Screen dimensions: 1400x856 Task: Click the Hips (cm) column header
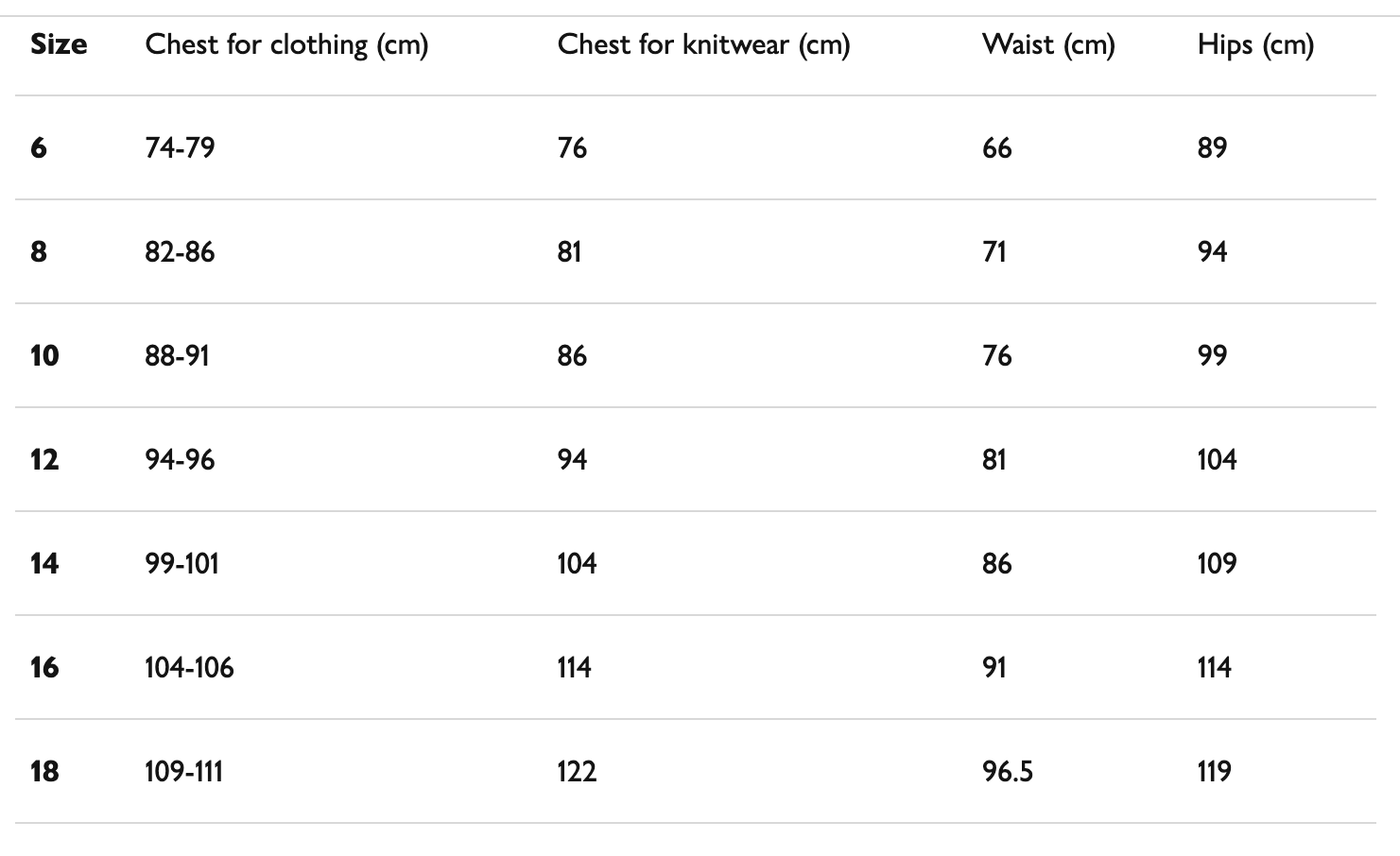pyautogui.click(x=1255, y=45)
